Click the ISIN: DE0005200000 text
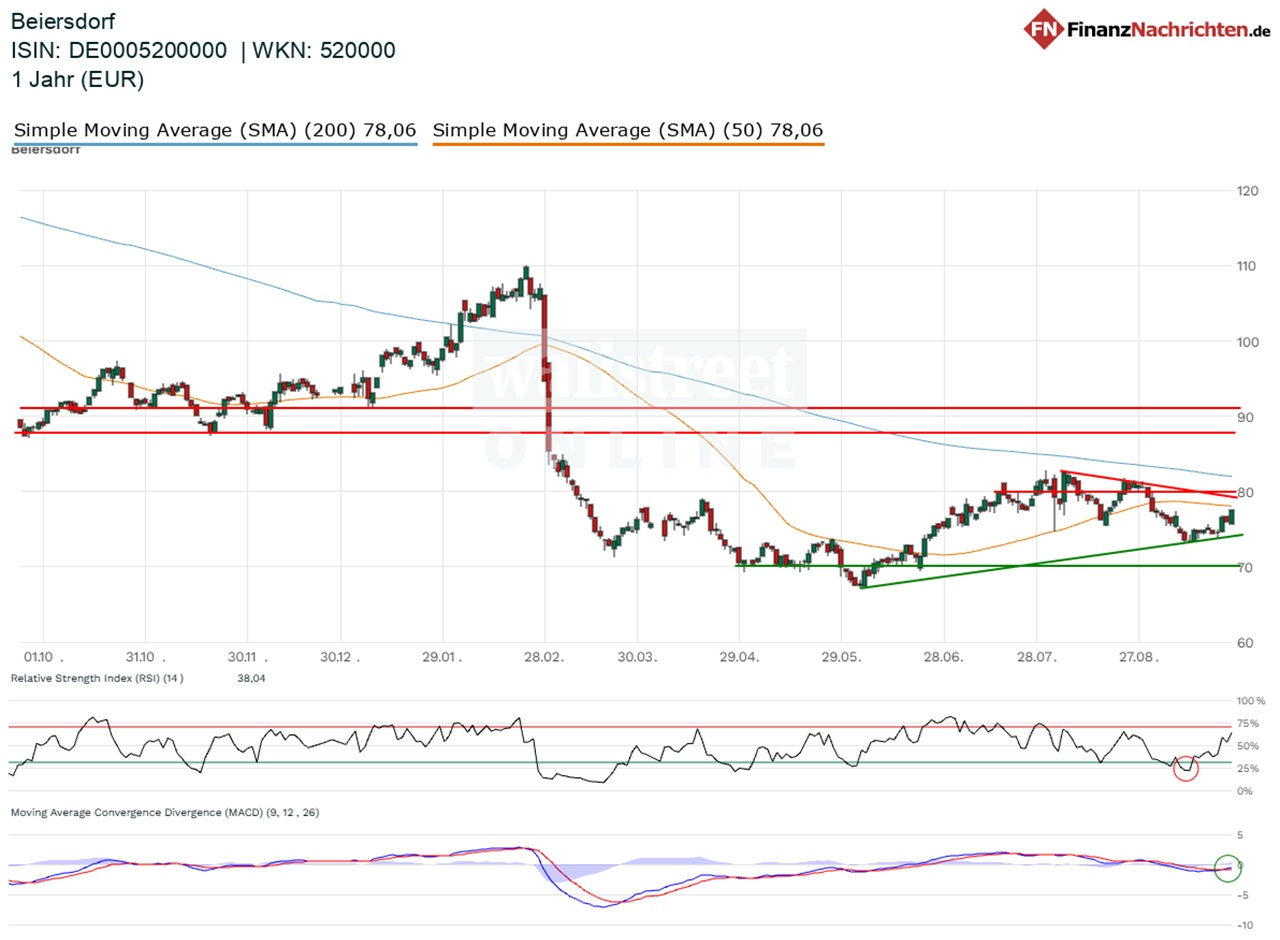The height and width of the screenshot is (940, 1280). pos(119,50)
